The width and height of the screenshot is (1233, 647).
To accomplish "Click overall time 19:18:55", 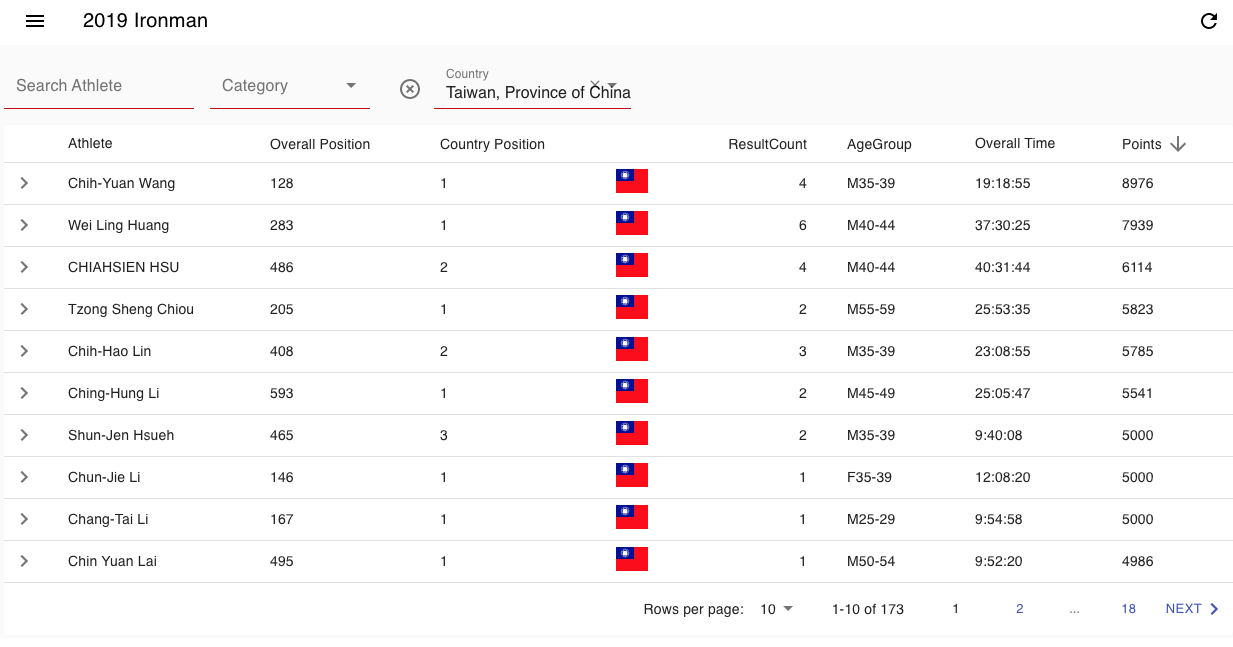I will pyautogui.click(x=1002, y=183).
